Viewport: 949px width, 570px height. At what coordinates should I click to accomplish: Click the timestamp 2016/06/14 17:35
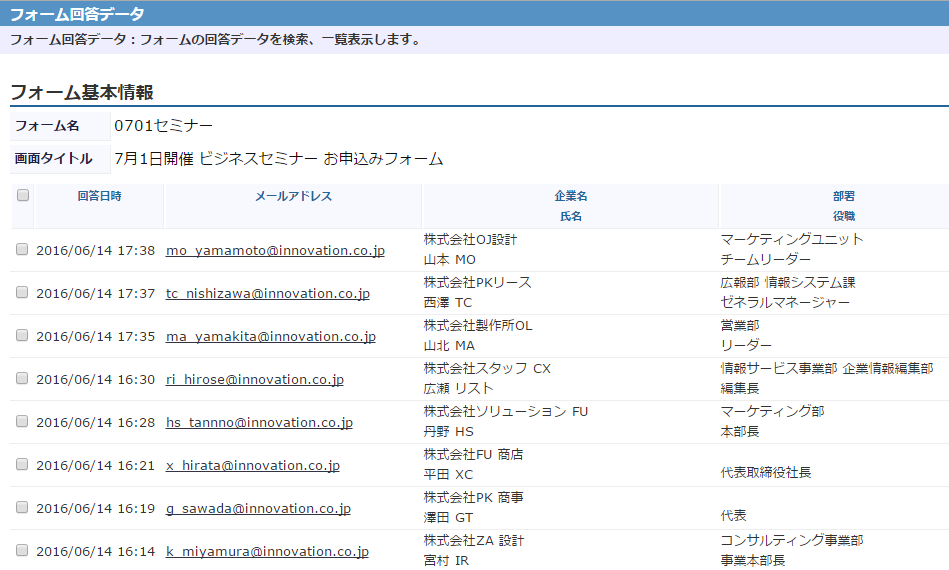pyautogui.click(x=96, y=336)
